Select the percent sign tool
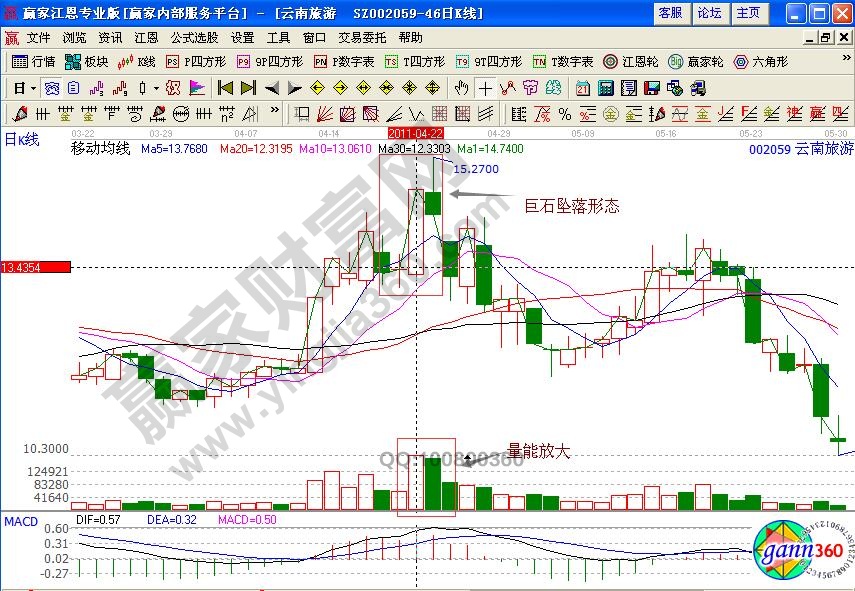The image size is (855, 591). point(565,114)
